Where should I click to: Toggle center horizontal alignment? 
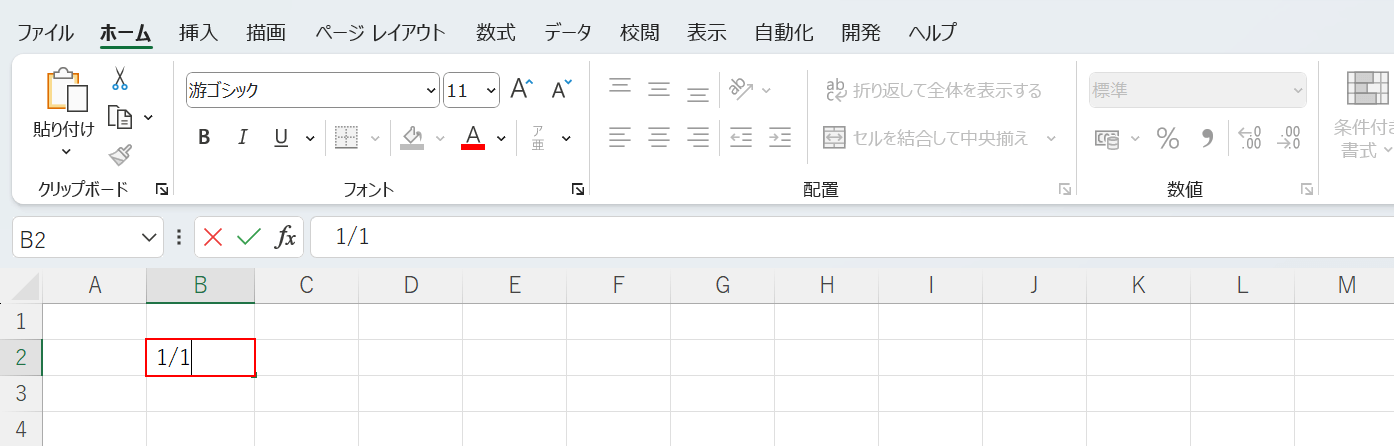coord(658,137)
